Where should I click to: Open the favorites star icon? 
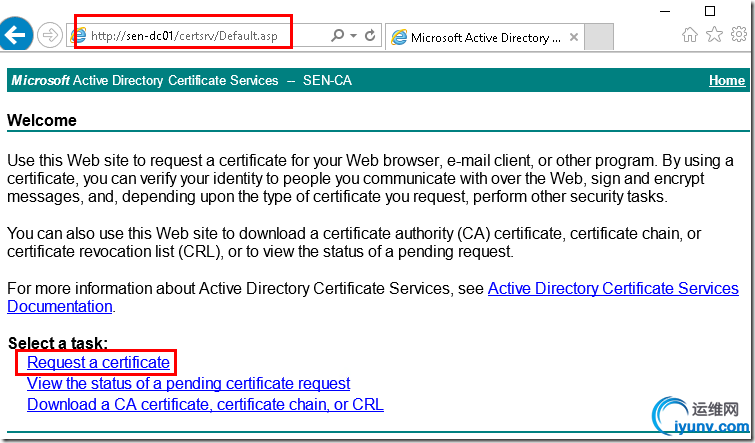pos(714,35)
